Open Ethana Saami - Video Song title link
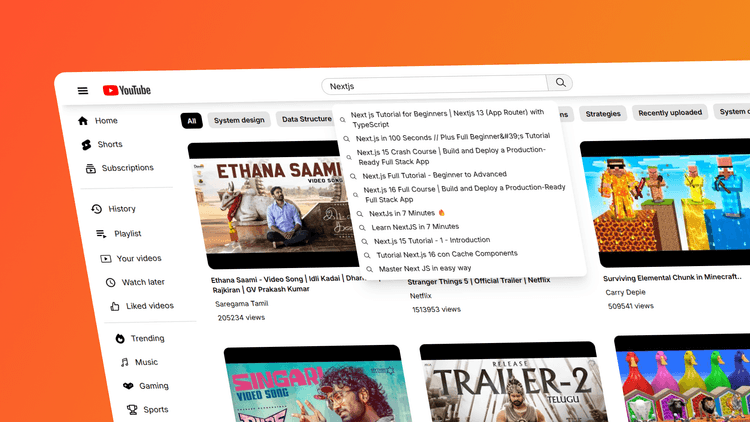The width and height of the screenshot is (750, 422). 287,284
